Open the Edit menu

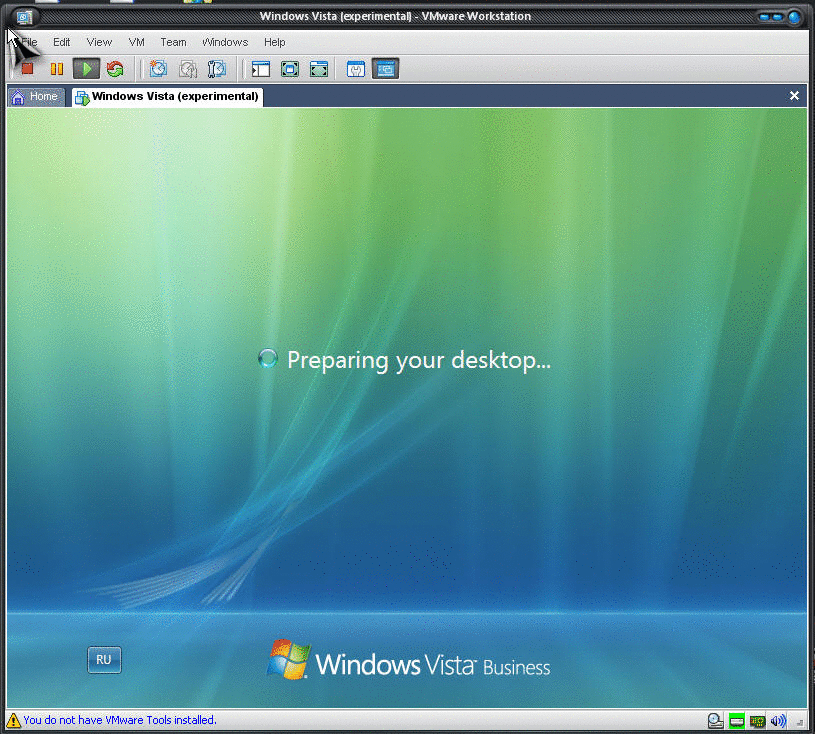pyautogui.click(x=61, y=42)
